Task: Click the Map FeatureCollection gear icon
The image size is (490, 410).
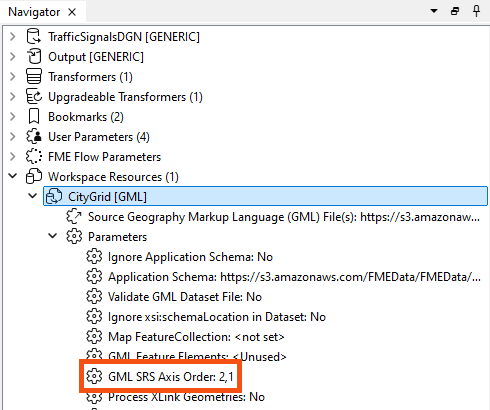Action: 94,337
